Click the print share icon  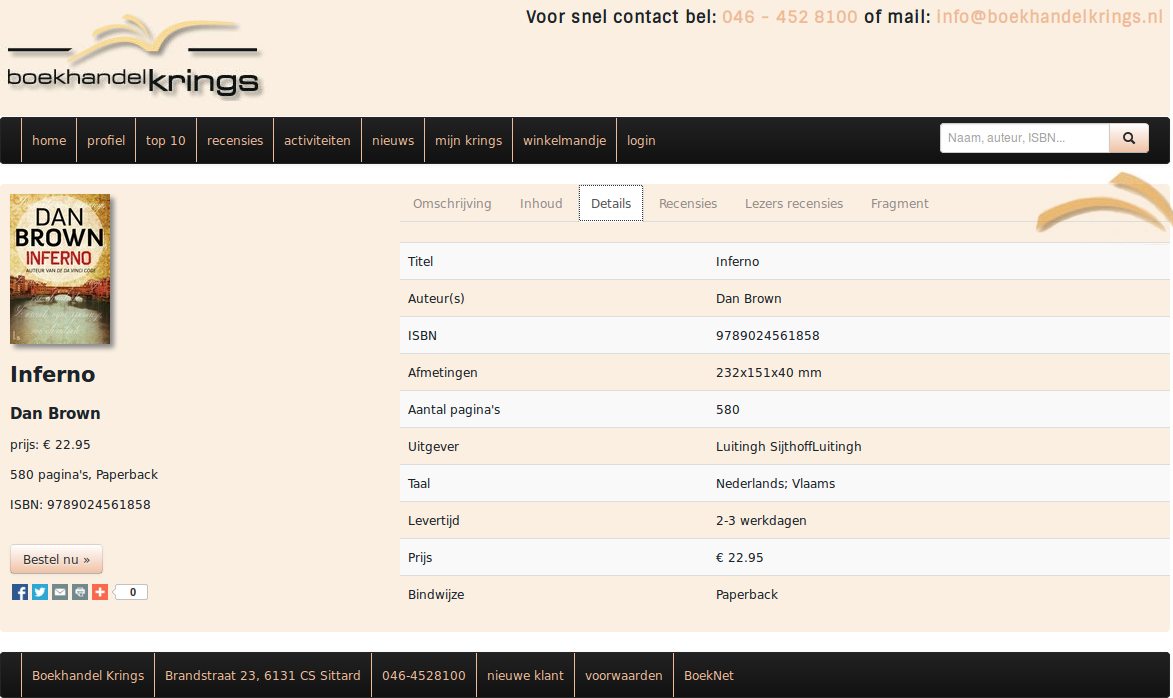(80, 593)
